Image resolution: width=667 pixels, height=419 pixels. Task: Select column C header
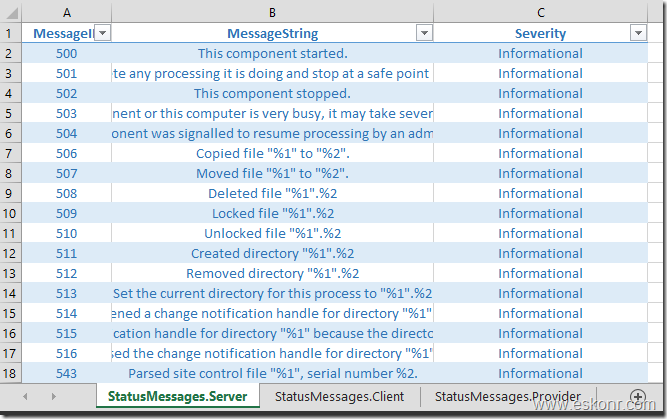tap(540, 12)
